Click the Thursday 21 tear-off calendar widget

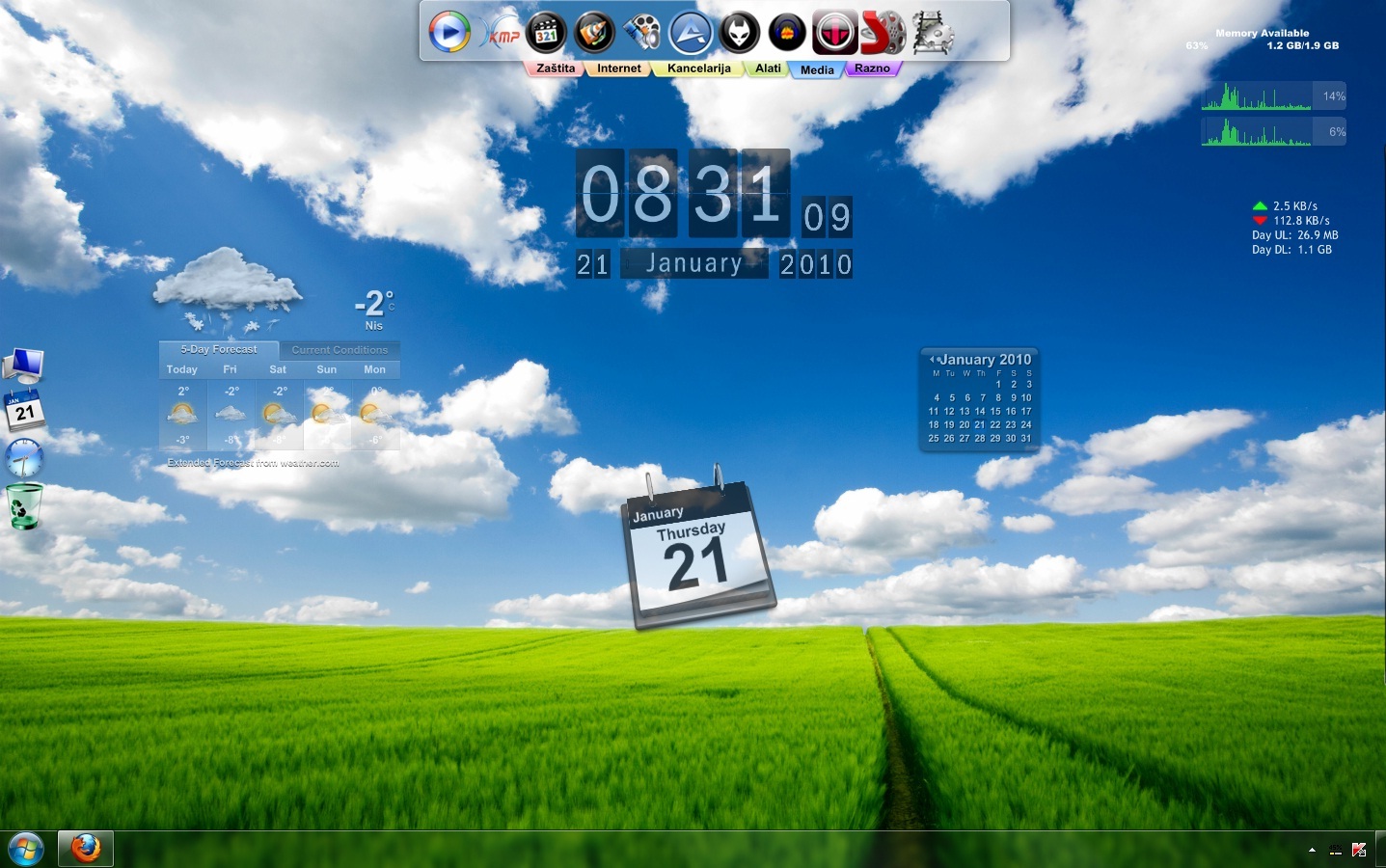tap(698, 550)
